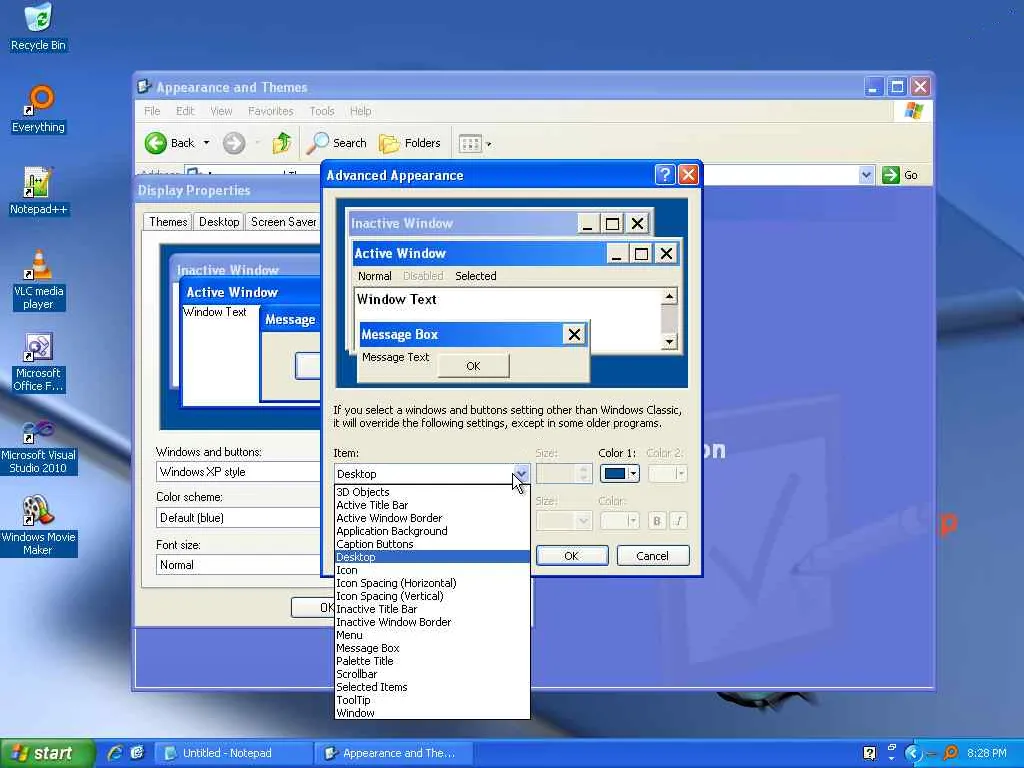The height and width of the screenshot is (768, 1024).
Task: Open the File menu
Action: (152, 111)
